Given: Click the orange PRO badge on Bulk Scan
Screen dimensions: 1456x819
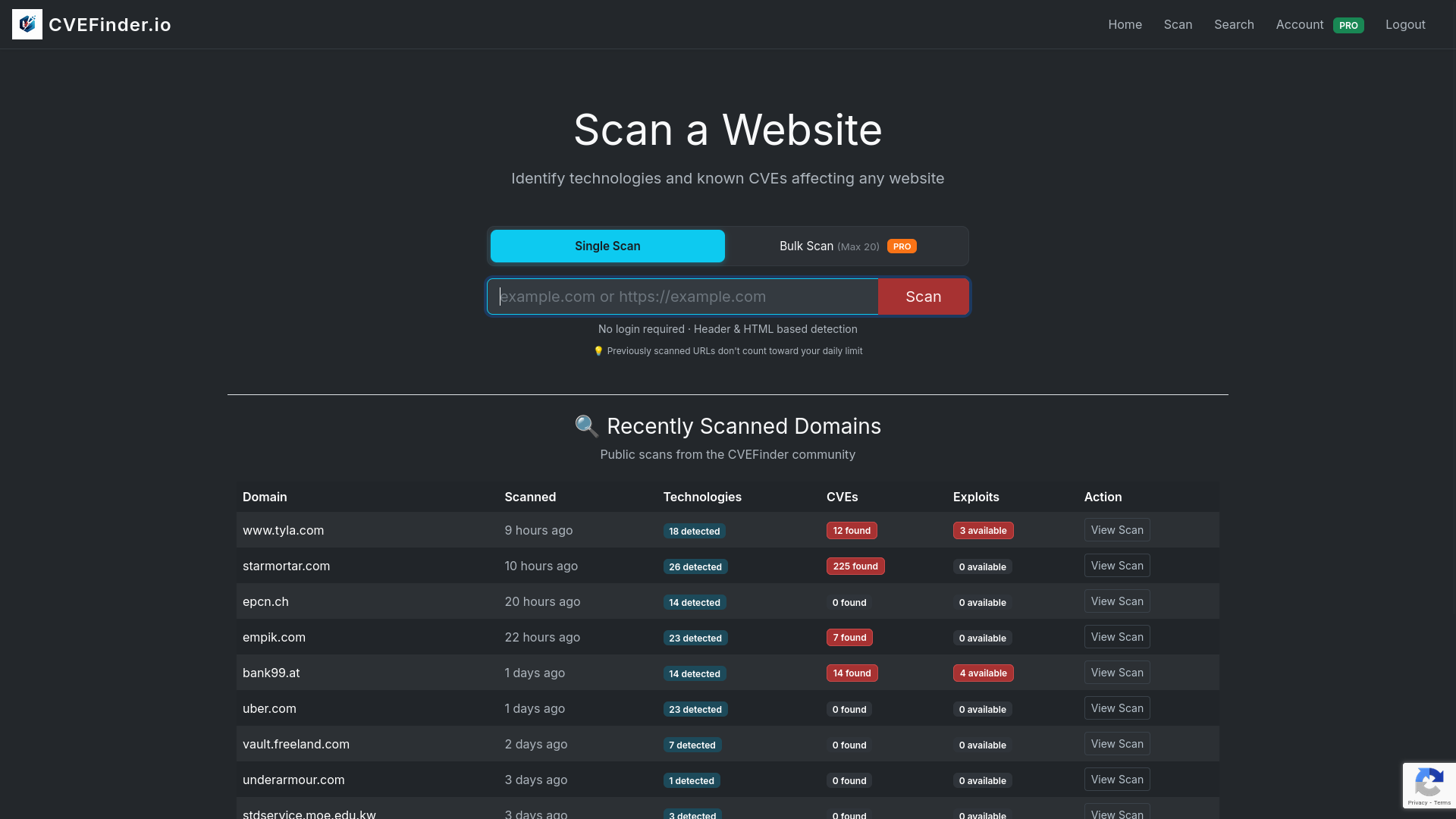Looking at the screenshot, I should point(902,246).
